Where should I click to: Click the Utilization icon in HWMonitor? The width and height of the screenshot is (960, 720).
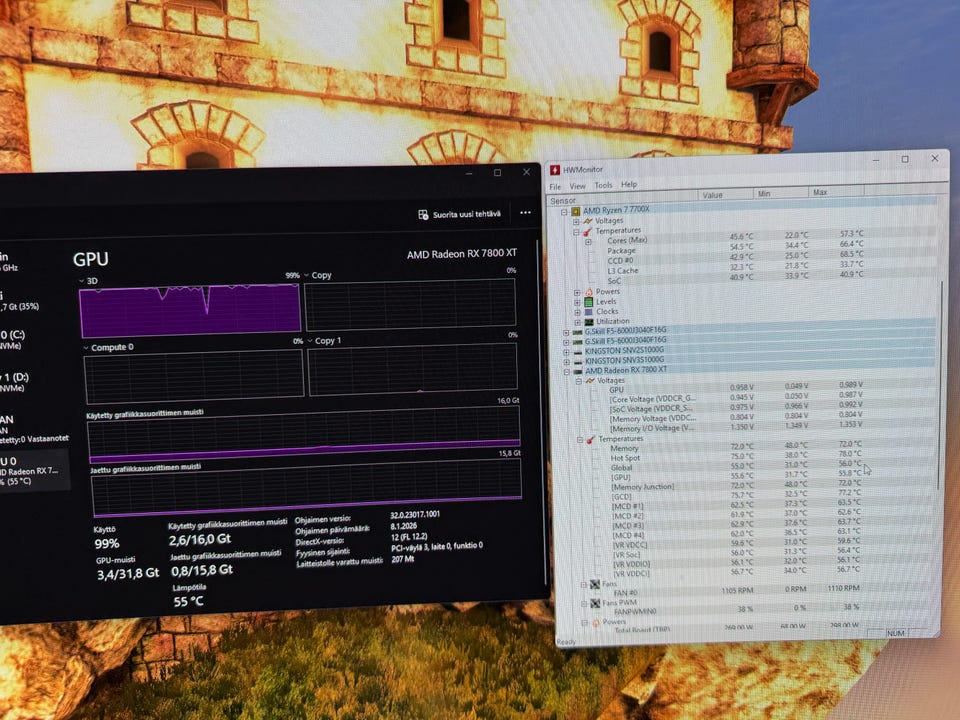[589, 321]
